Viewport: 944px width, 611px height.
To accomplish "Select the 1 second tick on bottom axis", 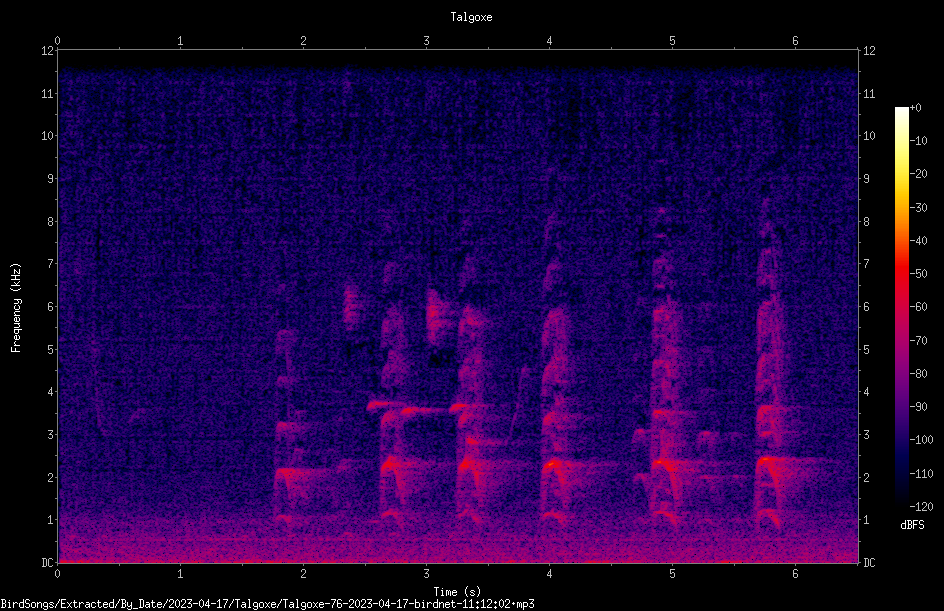I will pyautogui.click(x=180, y=574).
